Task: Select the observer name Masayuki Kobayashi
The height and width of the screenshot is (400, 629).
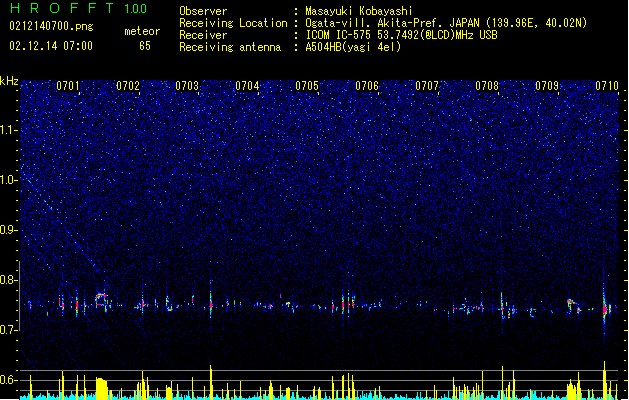Action: tap(359, 11)
